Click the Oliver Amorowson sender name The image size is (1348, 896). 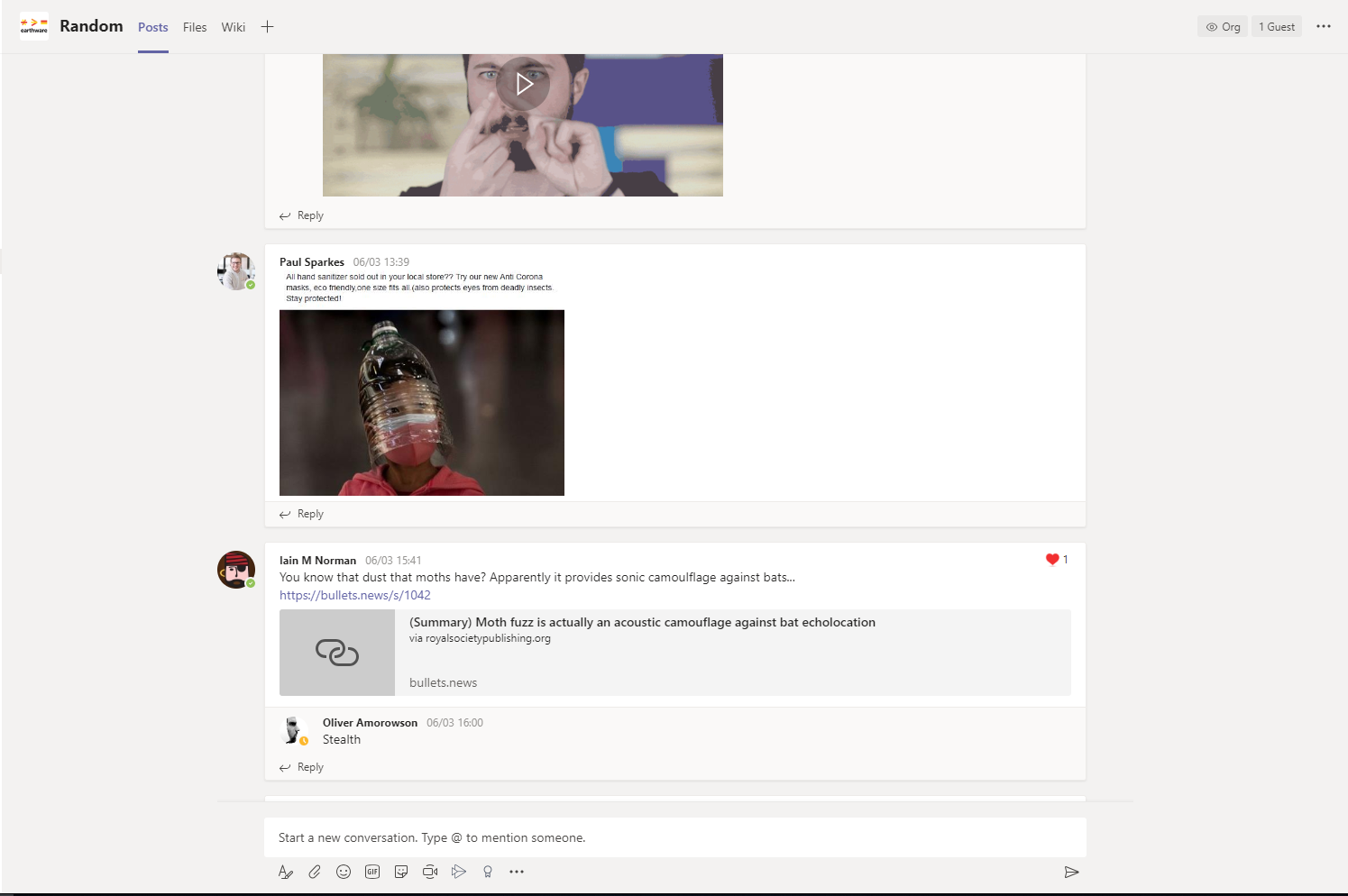click(x=370, y=723)
